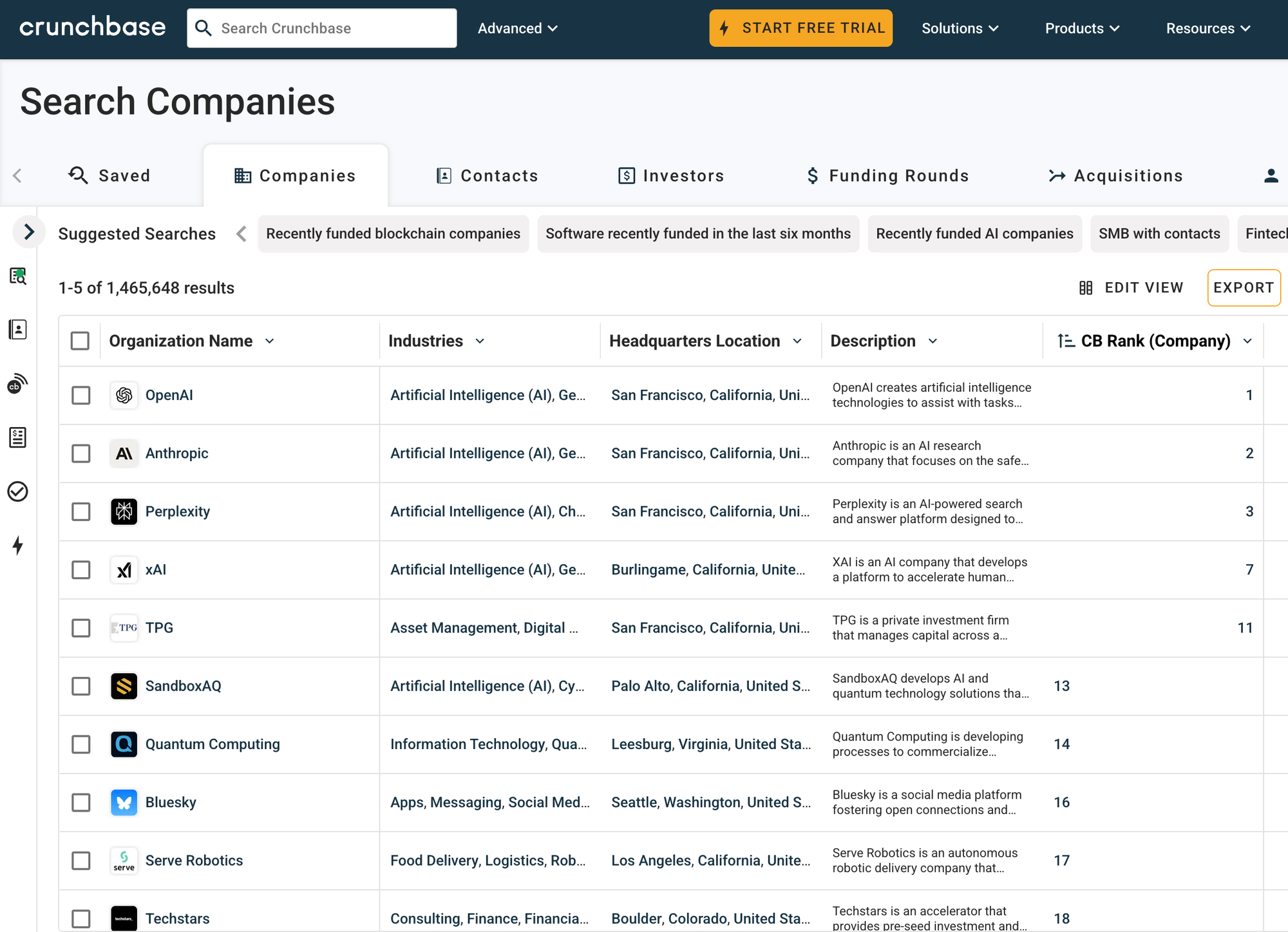Click the Techstars company logo
Image resolution: width=1288 pixels, height=932 pixels.
click(124, 918)
